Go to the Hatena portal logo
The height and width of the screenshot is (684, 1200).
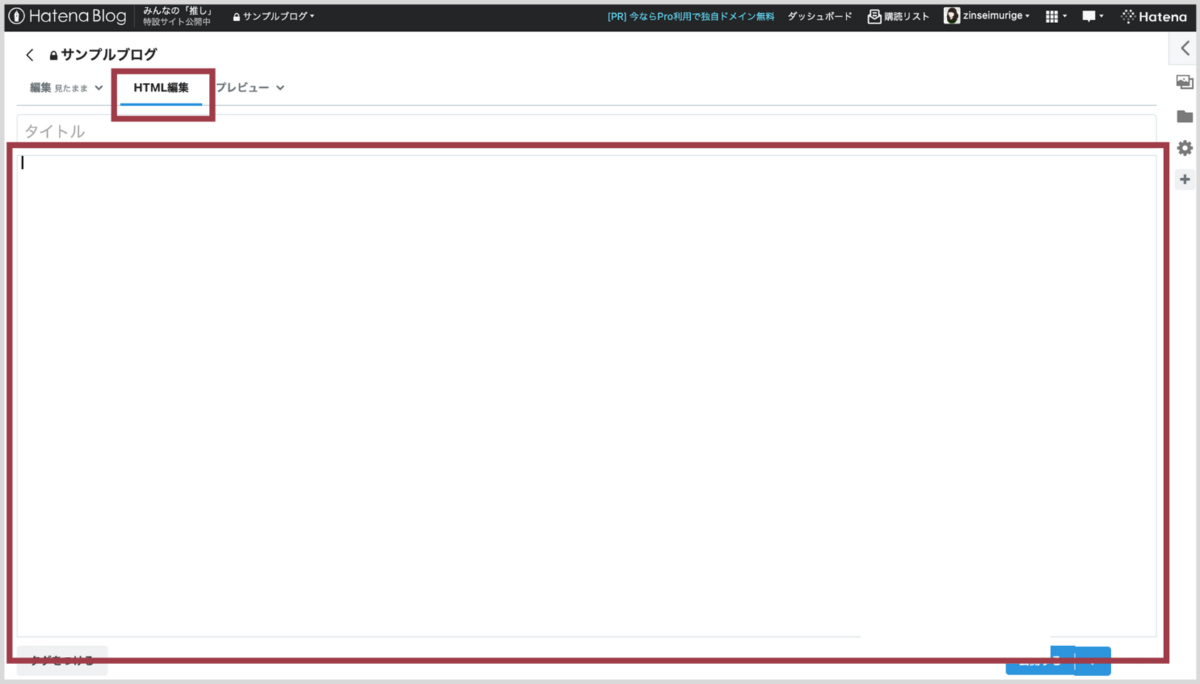[x=1154, y=16]
